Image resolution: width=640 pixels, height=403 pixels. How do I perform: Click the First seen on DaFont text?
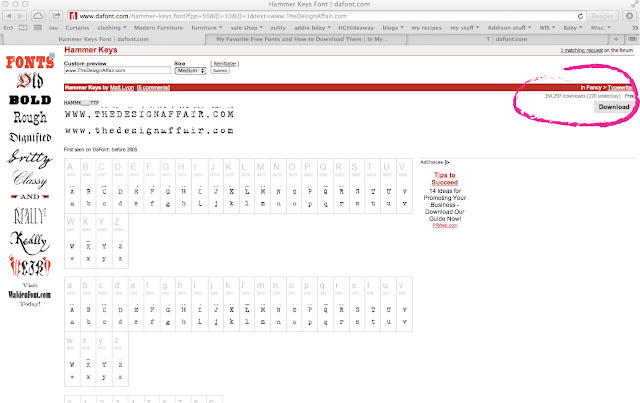tap(100, 149)
